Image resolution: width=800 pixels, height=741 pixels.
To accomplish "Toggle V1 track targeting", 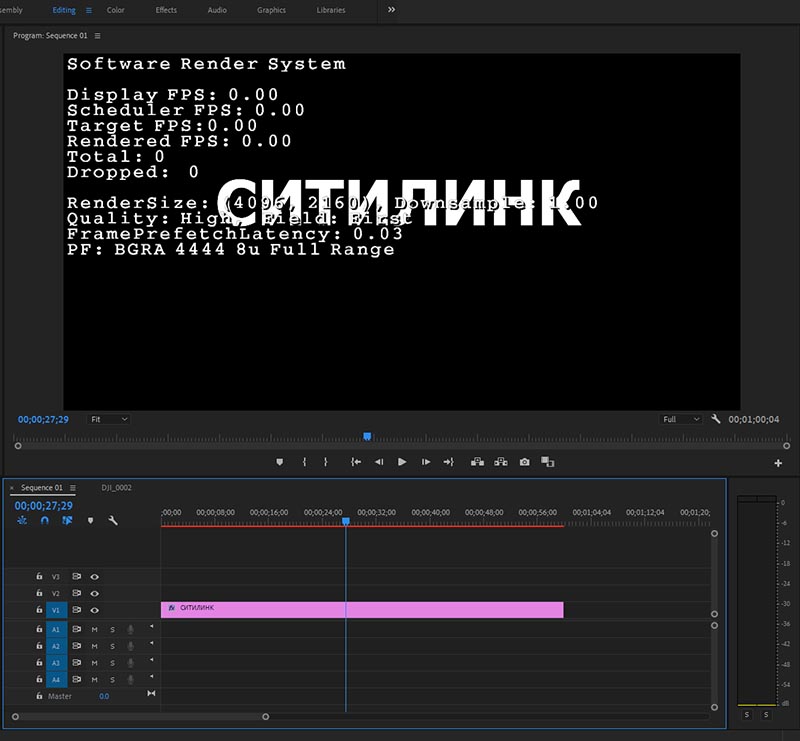I will pyautogui.click(x=56, y=610).
